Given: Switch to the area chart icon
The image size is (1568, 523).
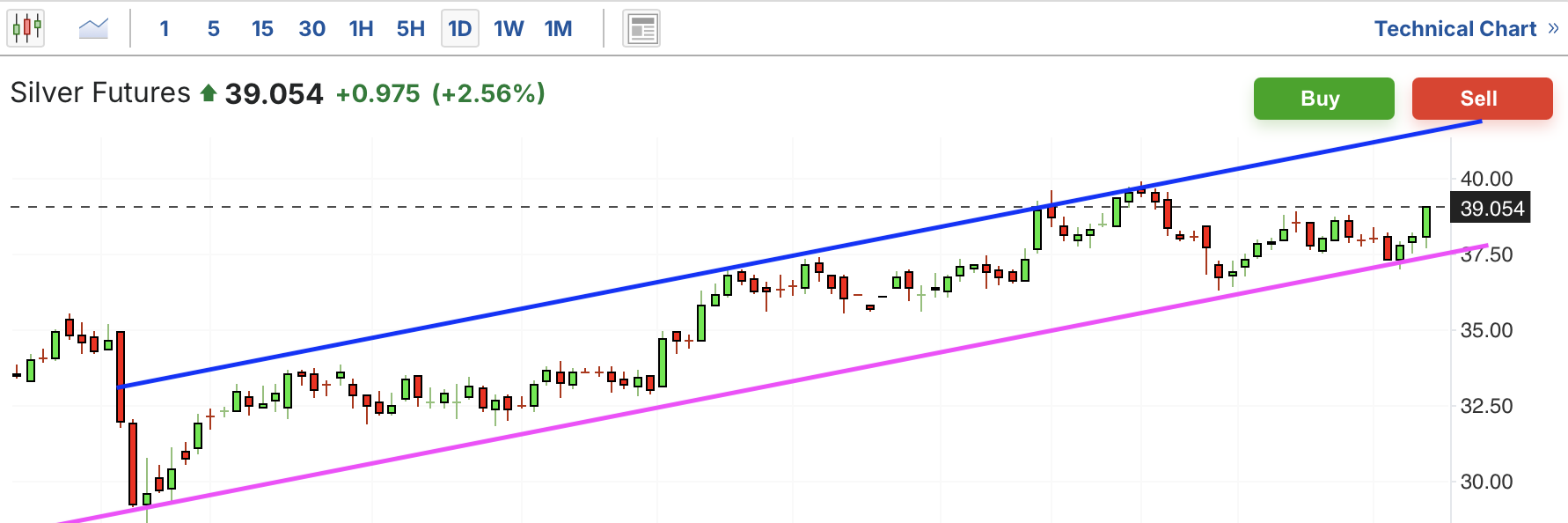Looking at the screenshot, I should pos(93,28).
